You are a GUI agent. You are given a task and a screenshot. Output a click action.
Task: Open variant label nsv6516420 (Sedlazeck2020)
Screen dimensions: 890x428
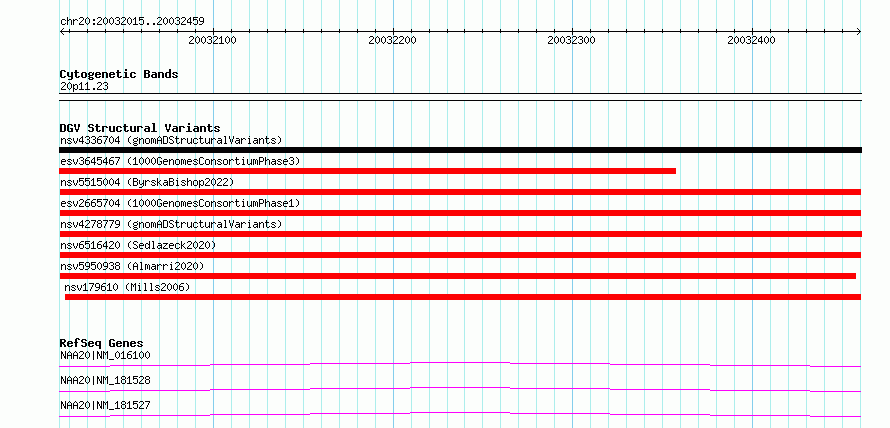point(138,245)
